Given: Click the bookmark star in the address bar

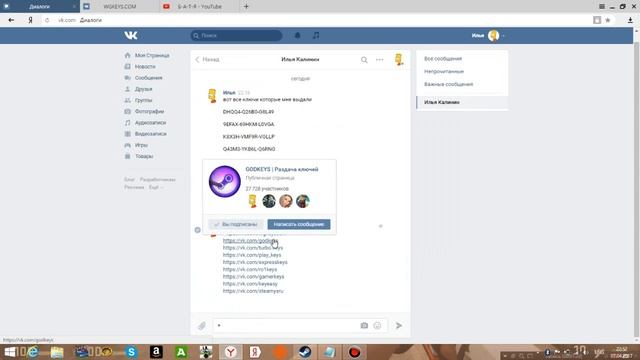Looking at the screenshot, I should (608, 20).
